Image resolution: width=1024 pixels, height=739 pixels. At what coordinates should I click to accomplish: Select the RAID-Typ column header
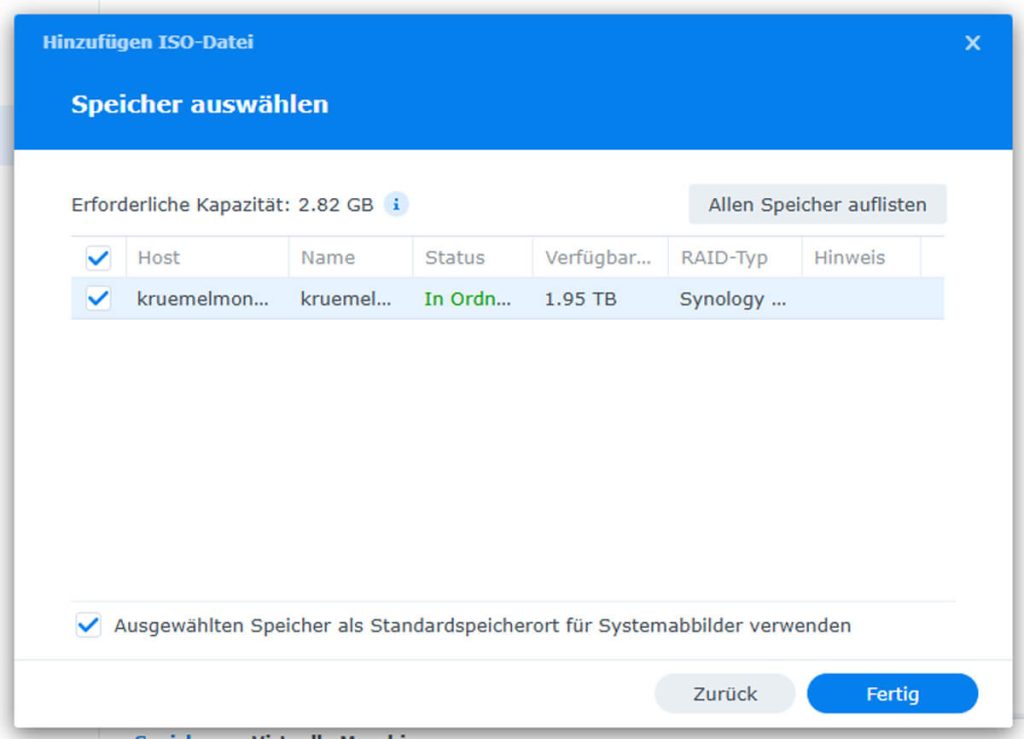pyautogui.click(x=724, y=258)
